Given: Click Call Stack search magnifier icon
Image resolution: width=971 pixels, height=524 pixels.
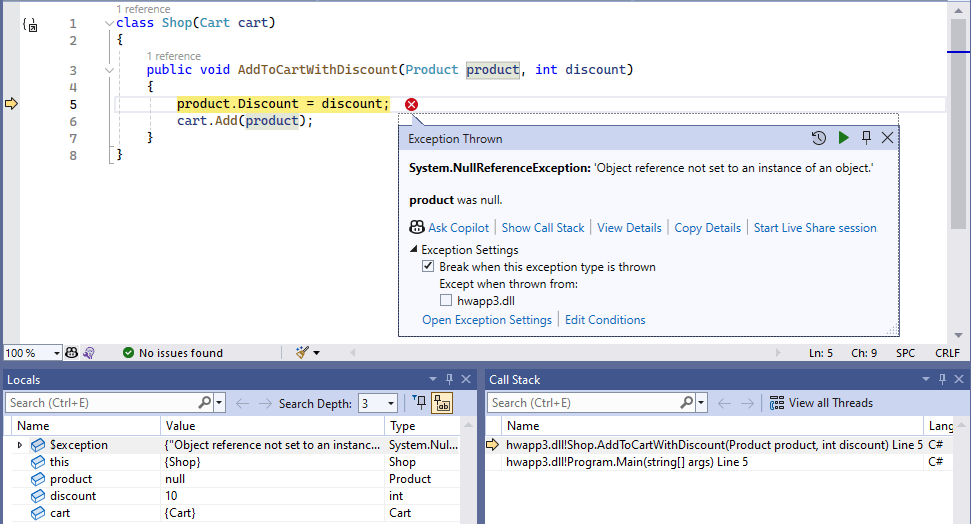Looking at the screenshot, I should coord(687,403).
